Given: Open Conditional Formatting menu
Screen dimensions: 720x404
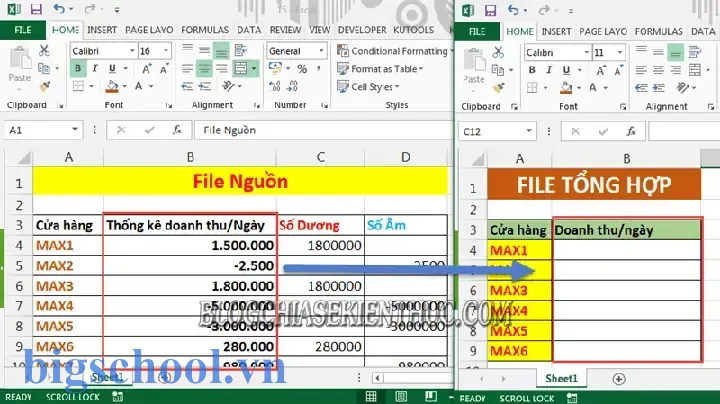Looking at the screenshot, I should click(393, 50).
